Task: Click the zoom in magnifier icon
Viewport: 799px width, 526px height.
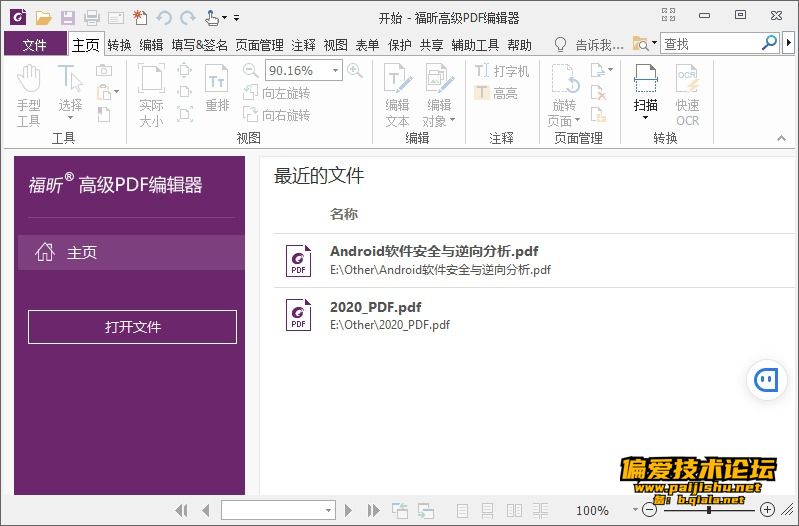Action: 355,70
